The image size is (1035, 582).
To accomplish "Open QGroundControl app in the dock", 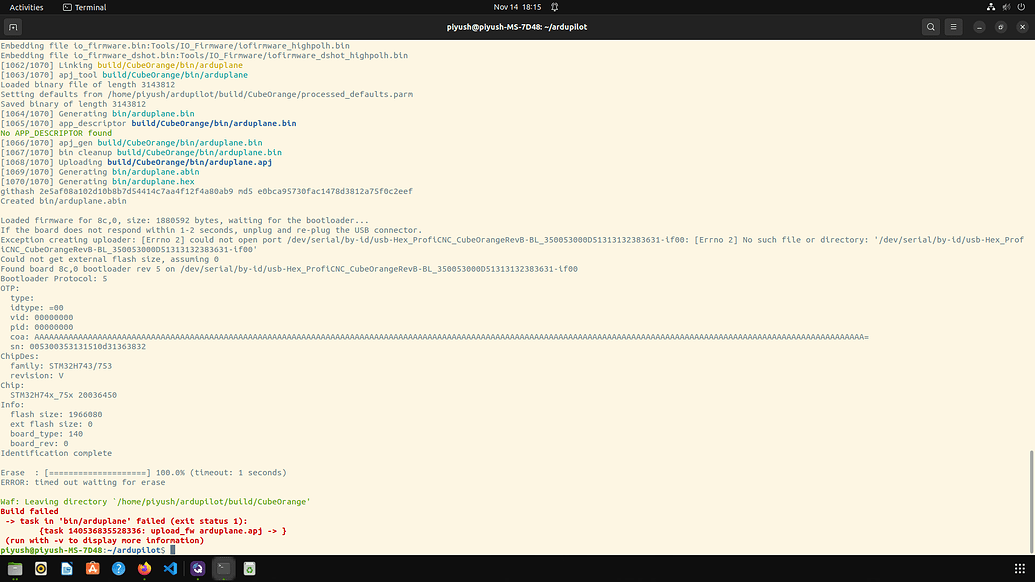I will (197, 568).
